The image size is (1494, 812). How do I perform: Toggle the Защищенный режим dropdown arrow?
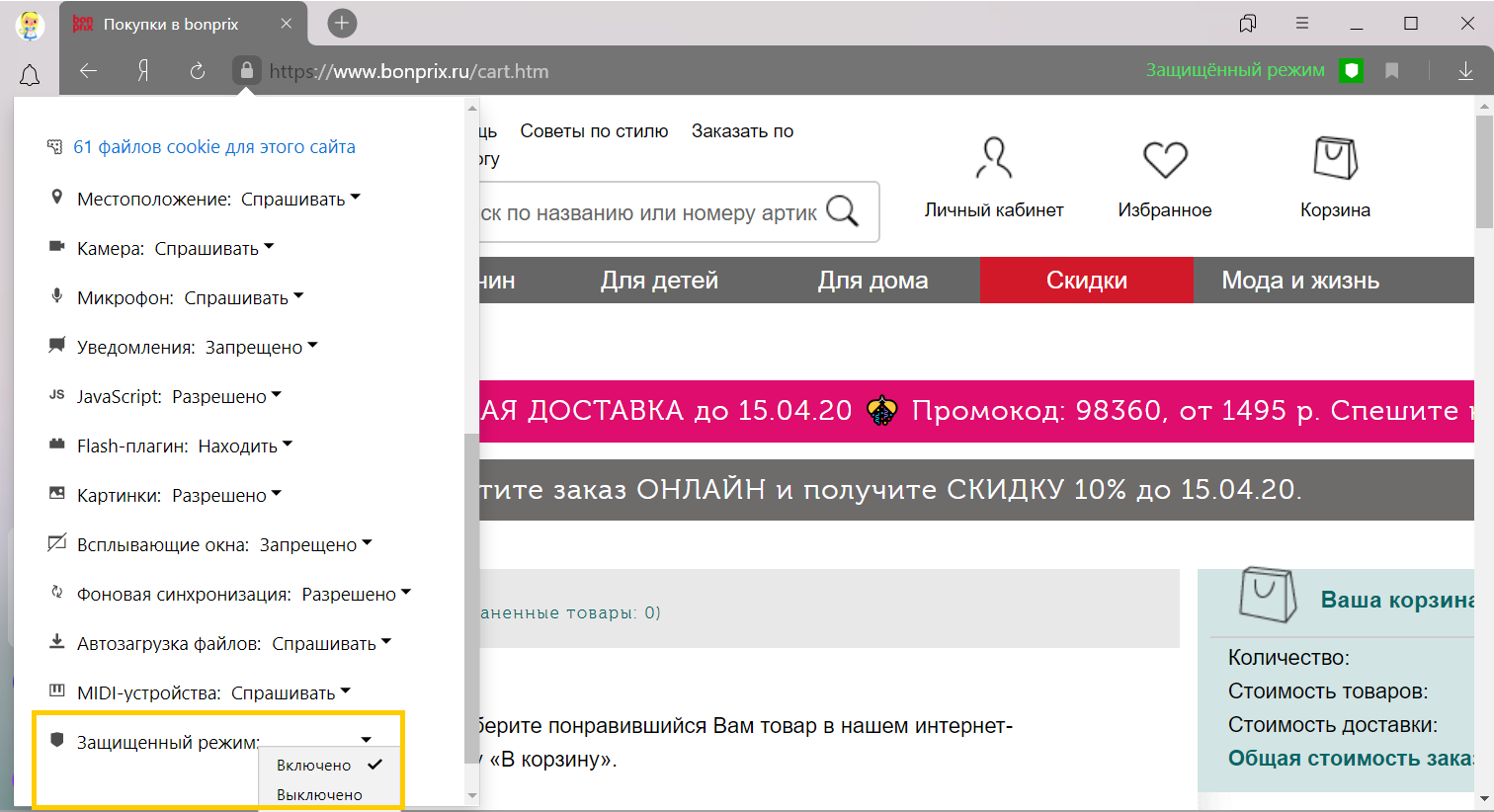tap(366, 740)
